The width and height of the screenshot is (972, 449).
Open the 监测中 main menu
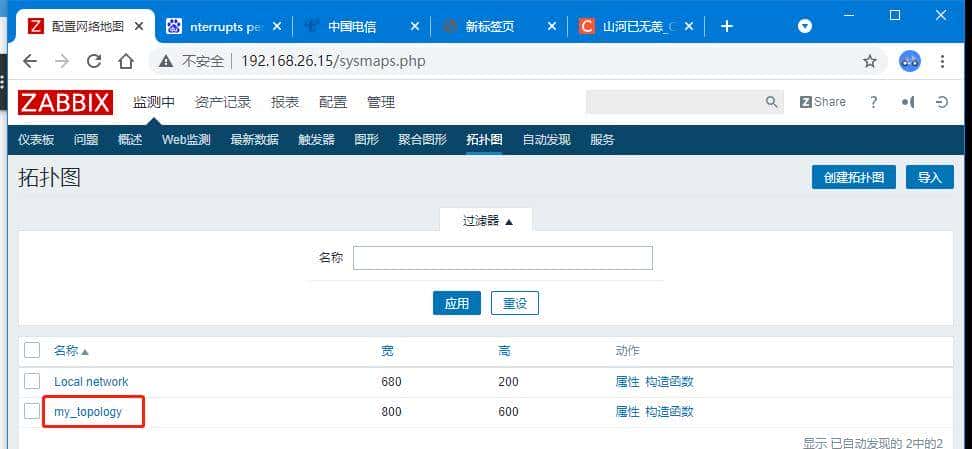pos(154,102)
